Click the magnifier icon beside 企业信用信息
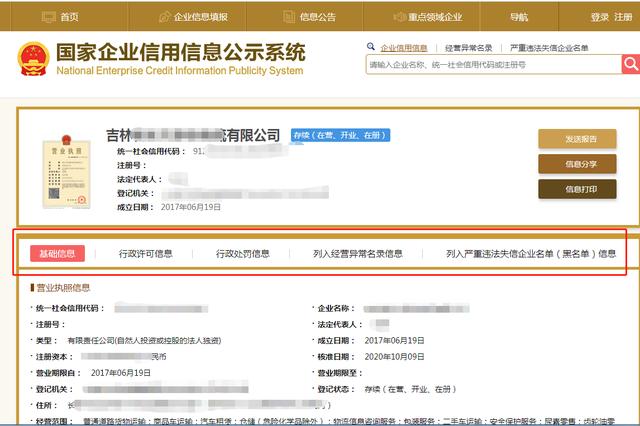The image size is (640, 426). [x=371, y=47]
